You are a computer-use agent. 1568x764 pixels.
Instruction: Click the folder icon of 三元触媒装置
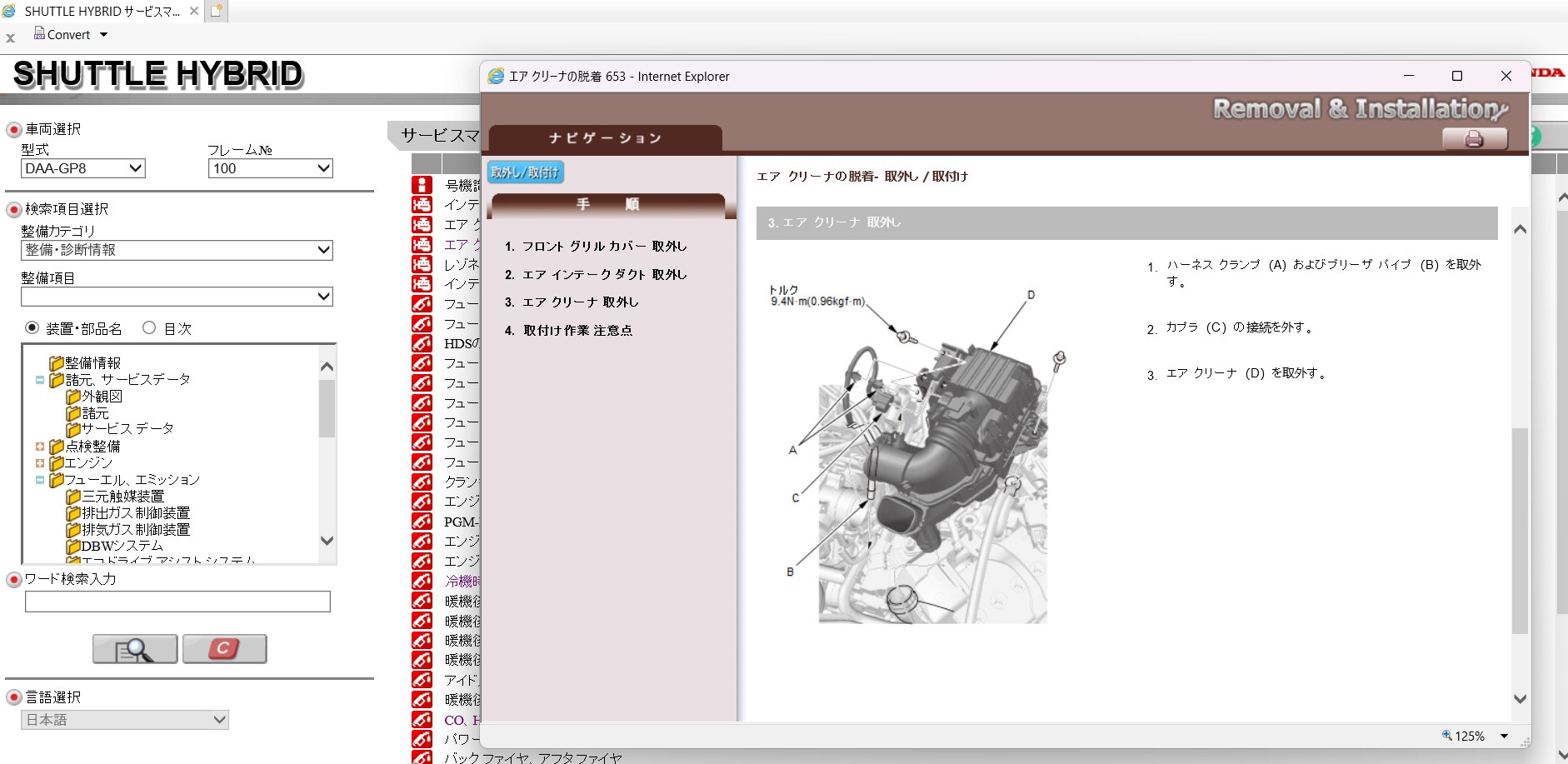[73, 497]
